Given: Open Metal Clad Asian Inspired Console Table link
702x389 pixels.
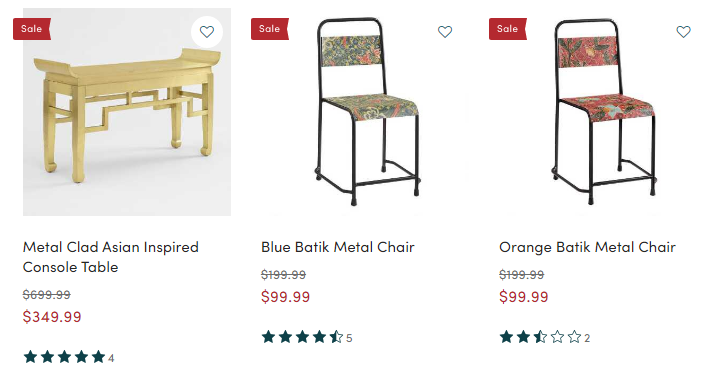Looking at the screenshot, I should 111,257.
